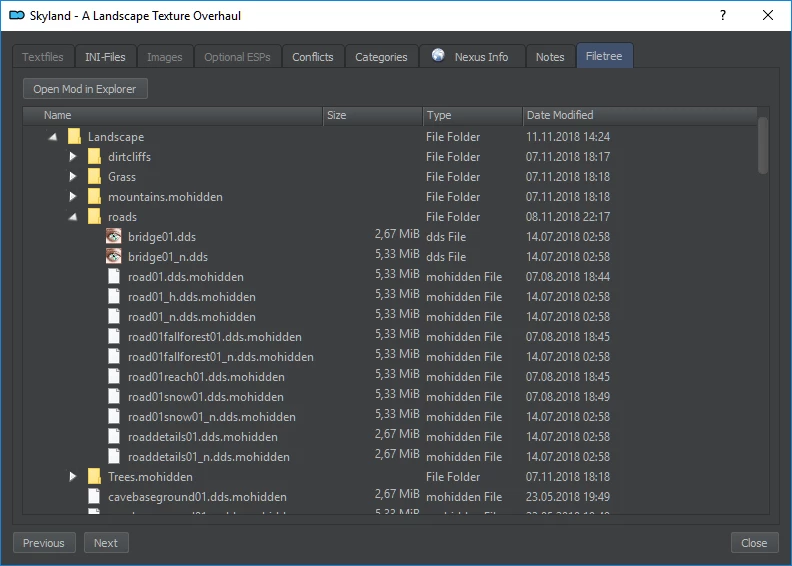Open the Notes tab
The height and width of the screenshot is (566, 792).
pyautogui.click(x=550, y=57)
